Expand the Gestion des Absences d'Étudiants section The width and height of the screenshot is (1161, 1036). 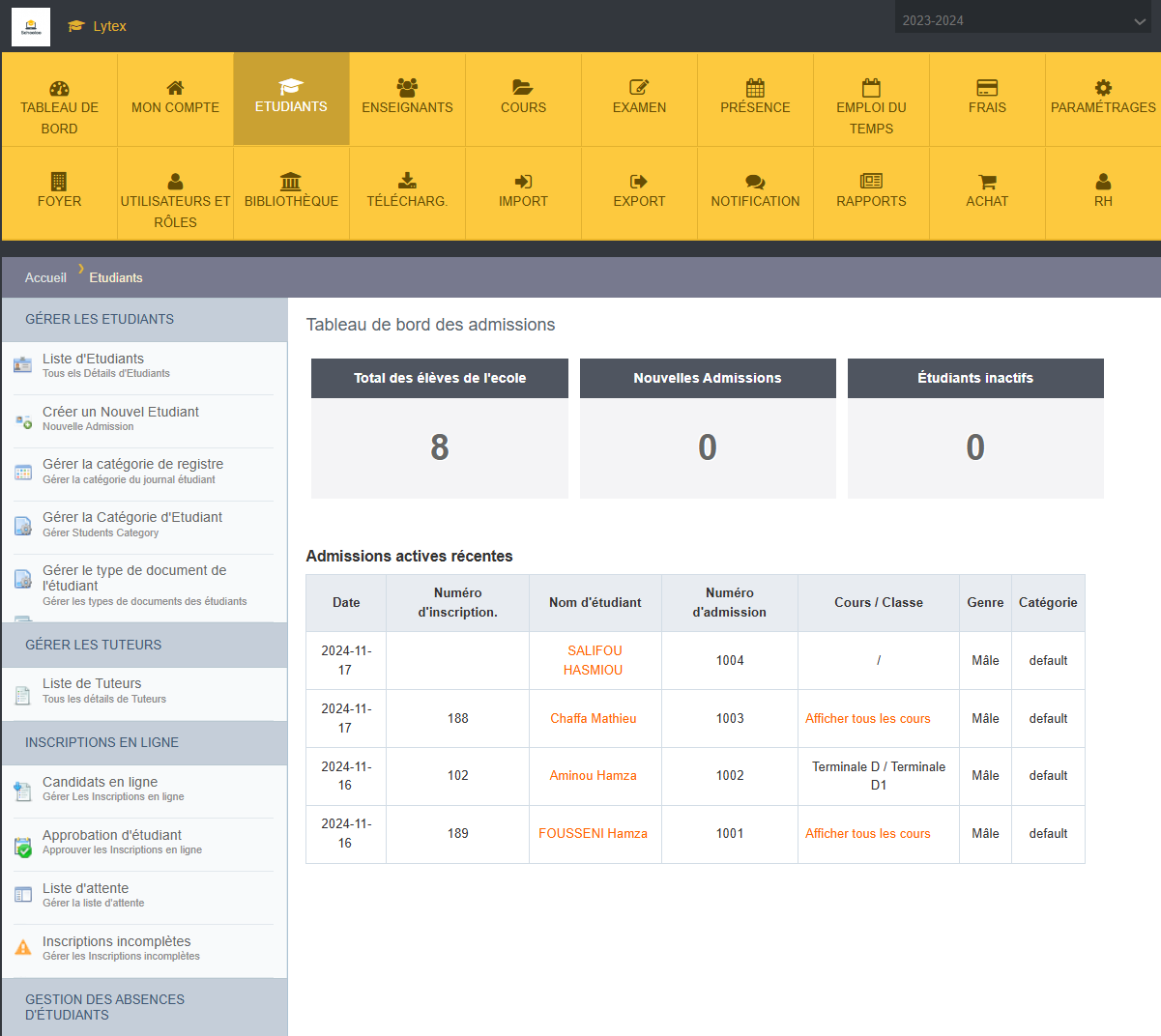click(144, 1007)
